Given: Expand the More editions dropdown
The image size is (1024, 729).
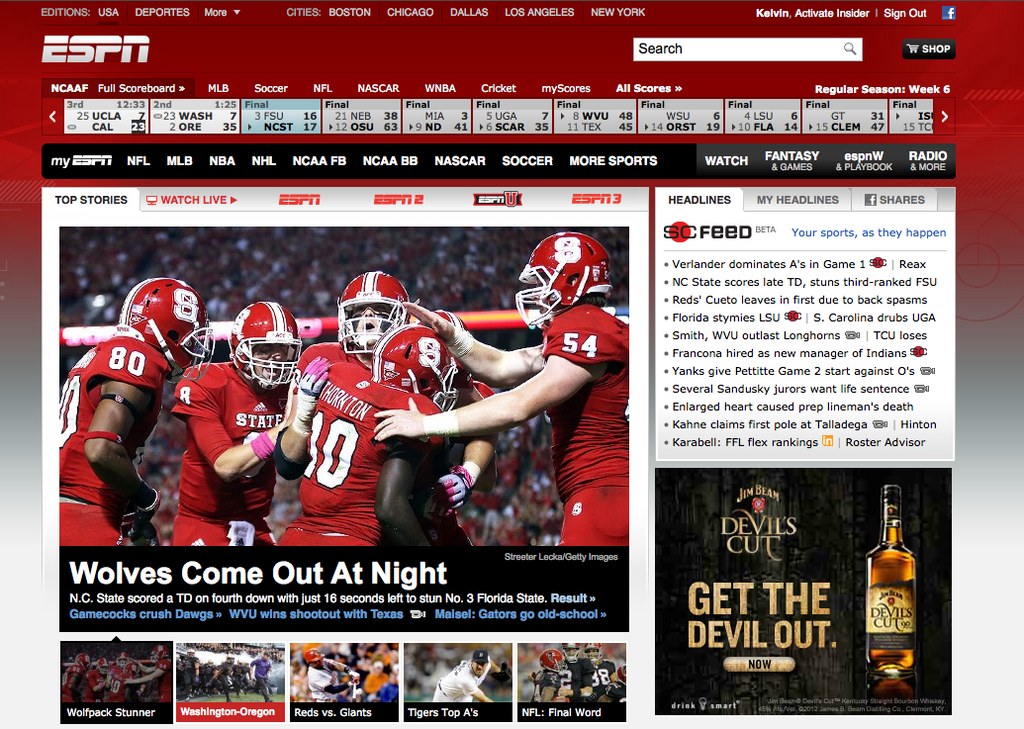Looking at the screenshot, I should coord(221,12).
